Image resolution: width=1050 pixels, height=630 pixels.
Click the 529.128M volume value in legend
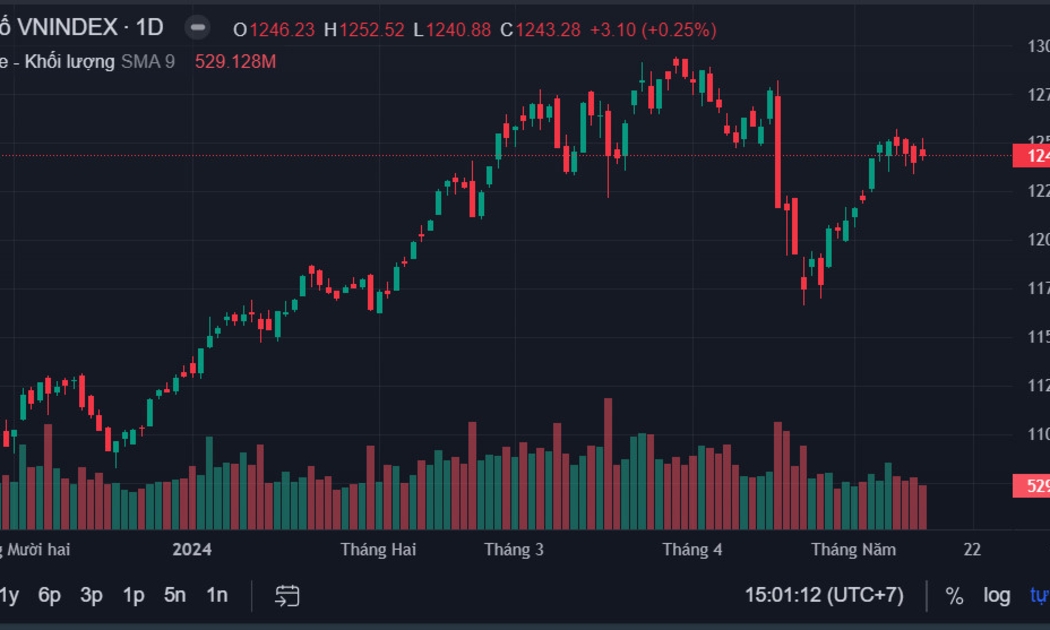(x=235, y=62)
